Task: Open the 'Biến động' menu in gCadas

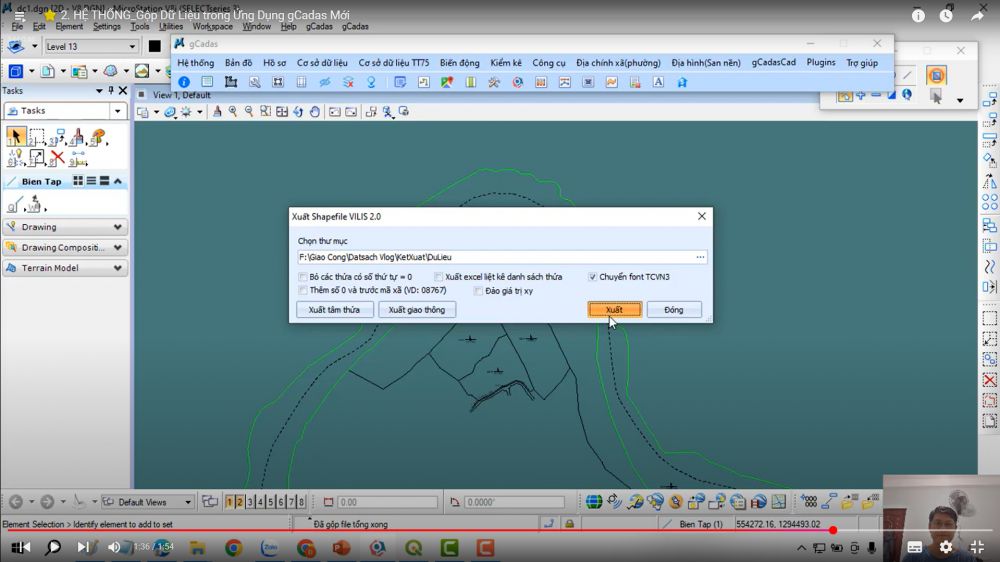Action: [x=459, y=62]
